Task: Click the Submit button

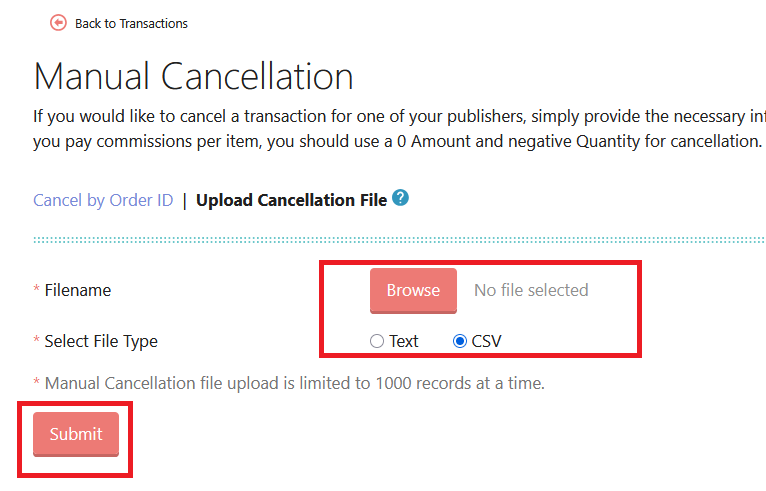Action: point(76,434)
